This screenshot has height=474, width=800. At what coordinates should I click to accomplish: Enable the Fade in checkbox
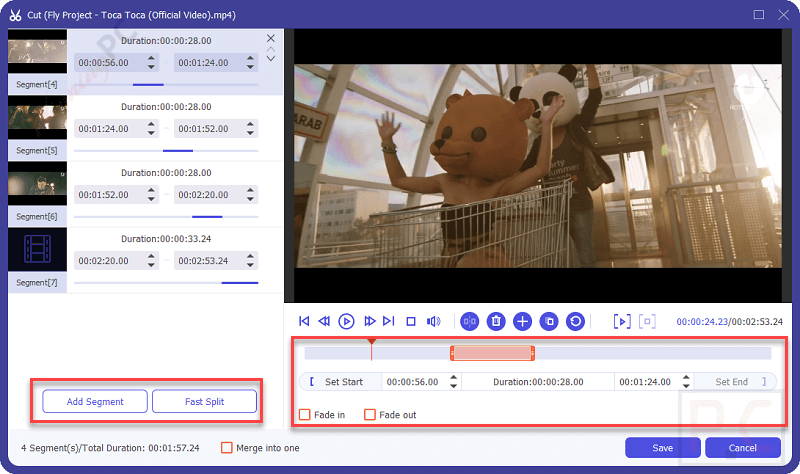(305, 415)
